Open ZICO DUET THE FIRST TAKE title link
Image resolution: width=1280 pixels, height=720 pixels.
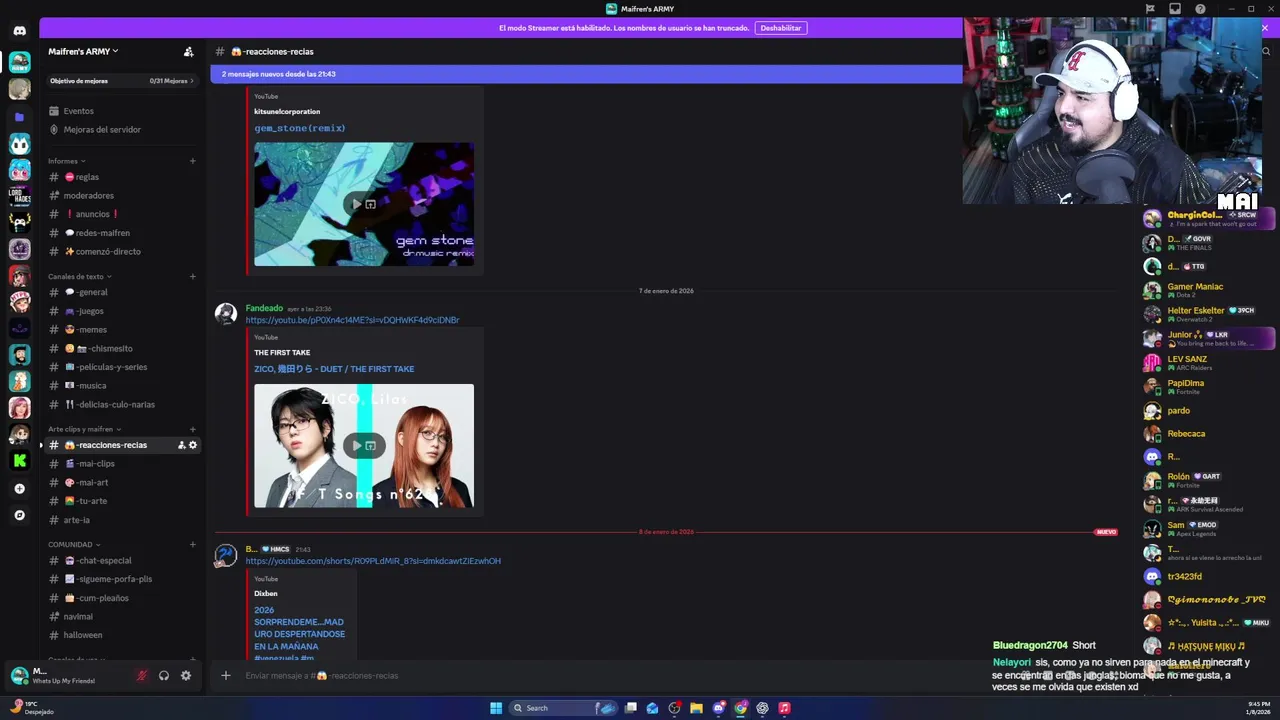click(x=334, y=369)
